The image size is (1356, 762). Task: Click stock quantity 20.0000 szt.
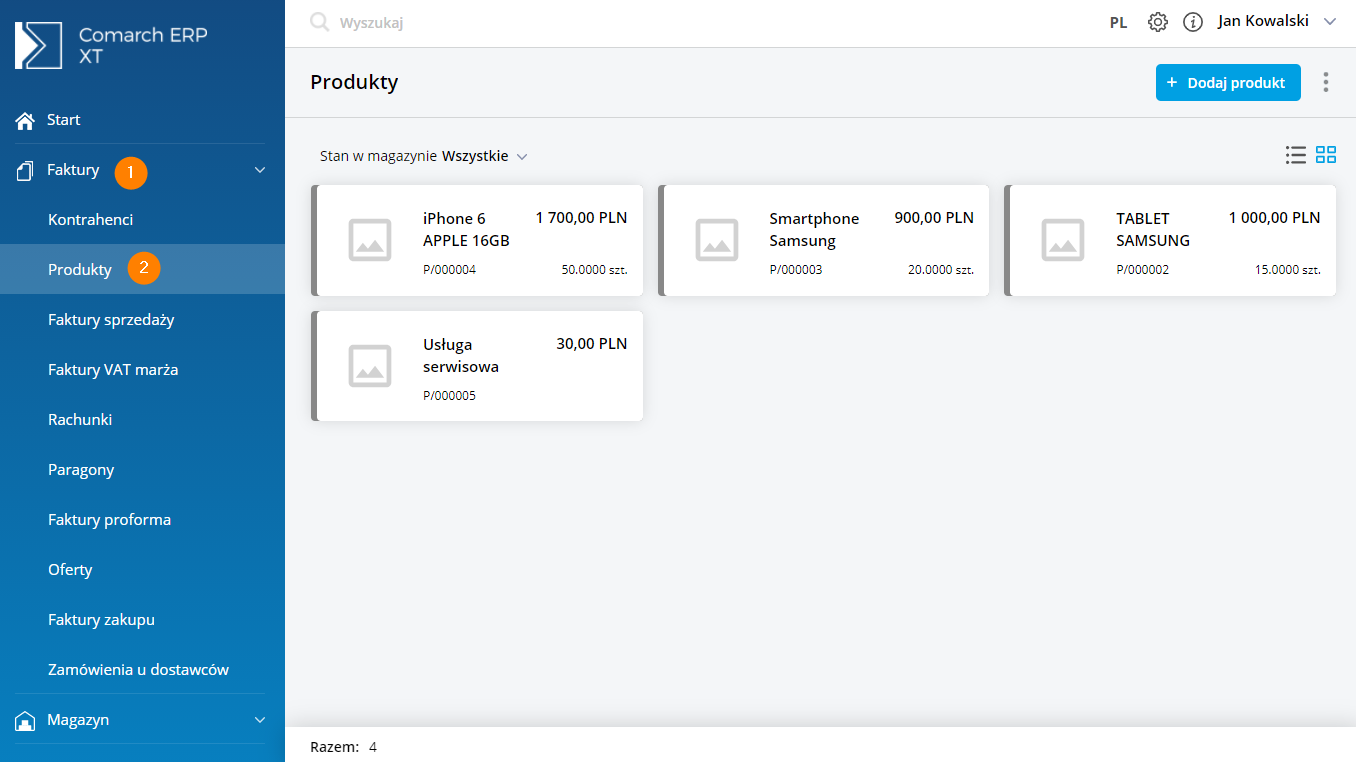pos(941,270)
